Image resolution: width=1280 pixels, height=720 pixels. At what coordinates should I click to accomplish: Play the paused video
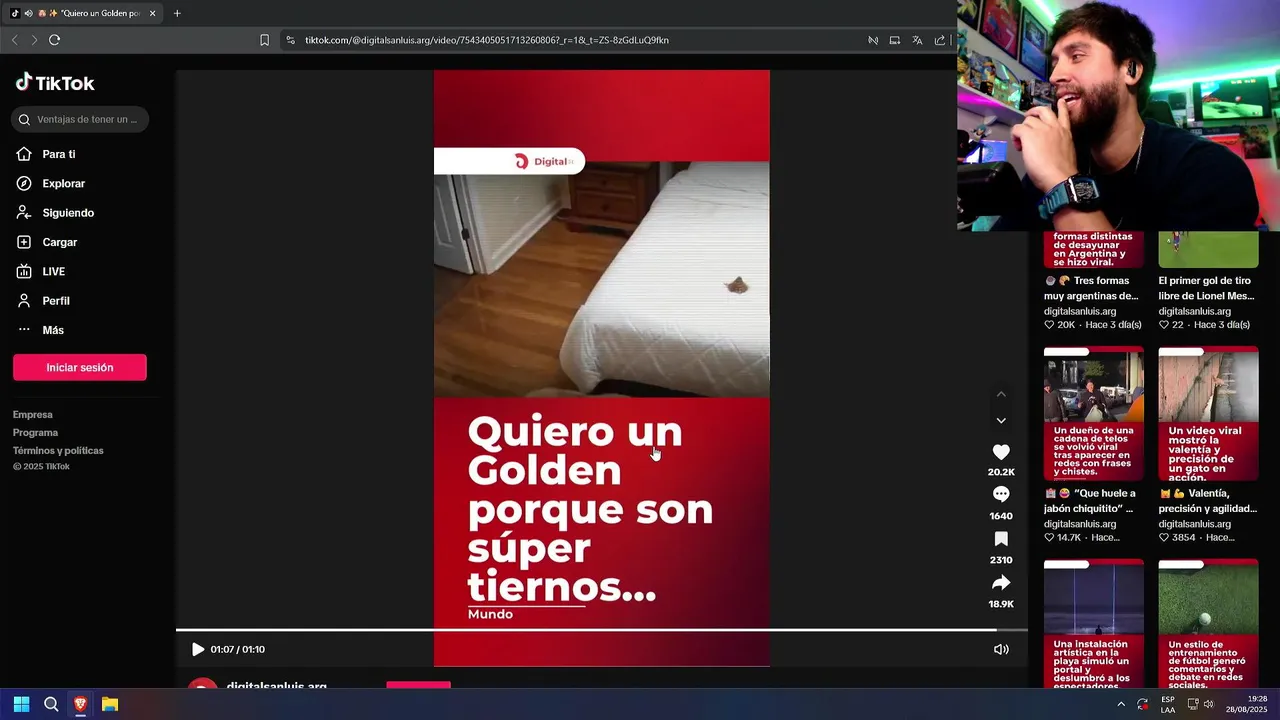point(197,649)
